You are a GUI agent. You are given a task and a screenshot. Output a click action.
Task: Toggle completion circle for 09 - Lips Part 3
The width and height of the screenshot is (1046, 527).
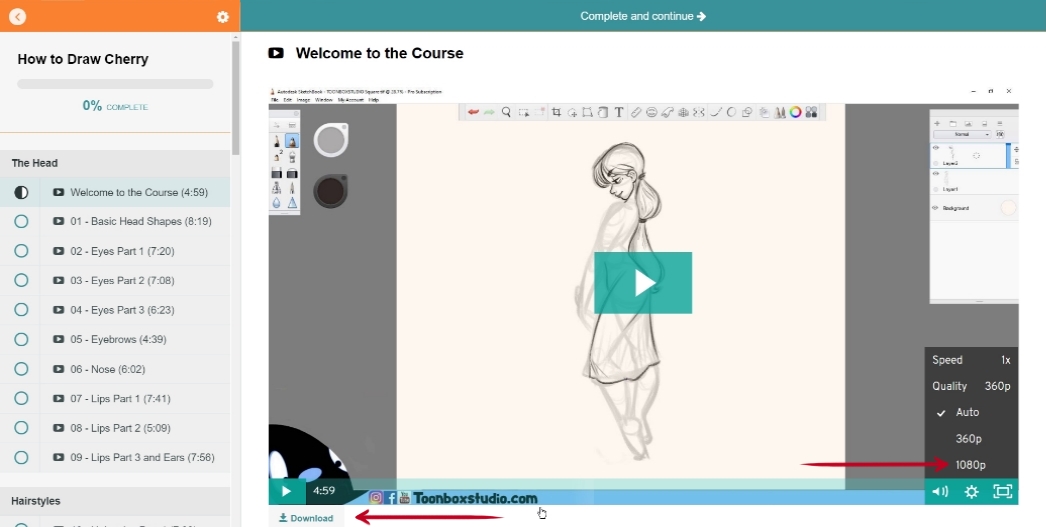click(21, 457)
